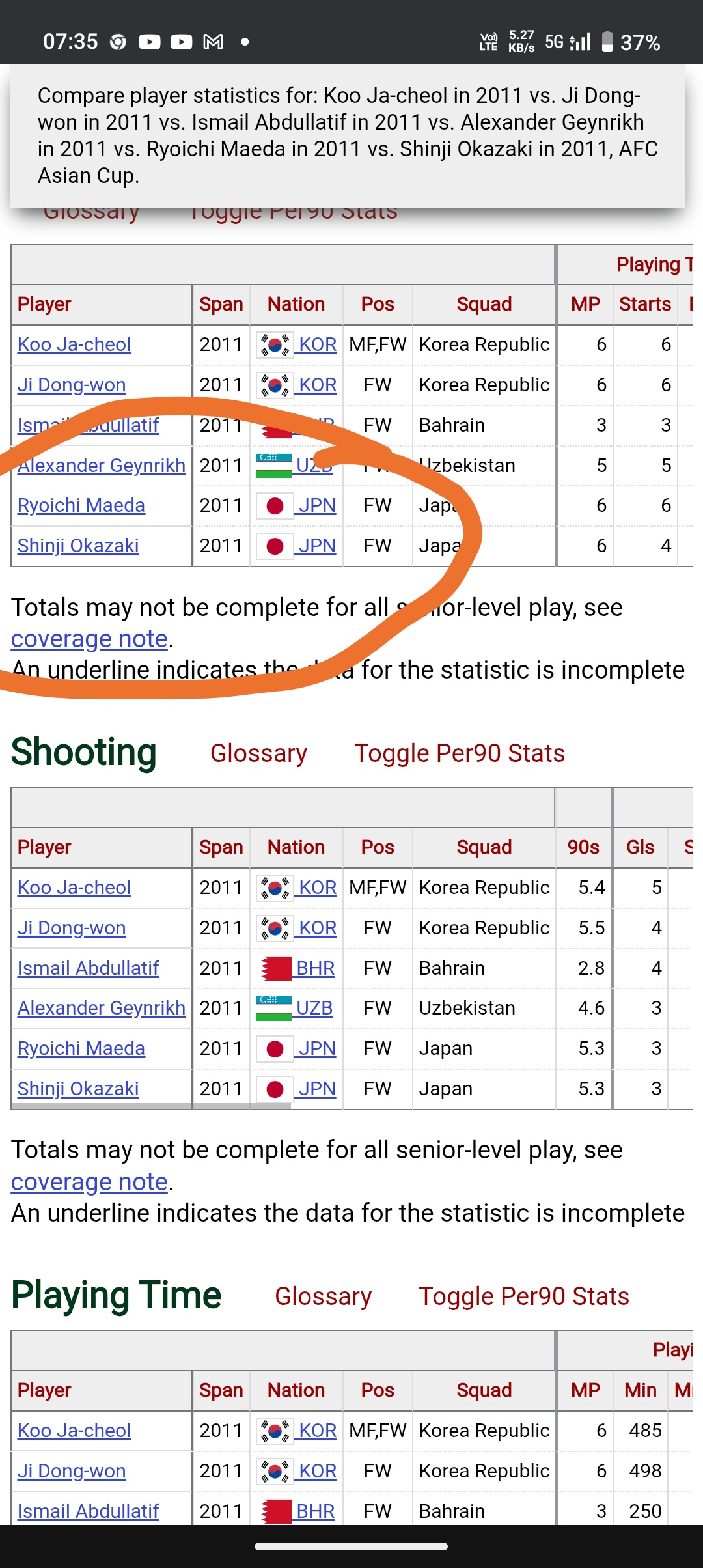Tap the bottom home gesture bar
The width and height of the screenshot is (703, 1568).
351,1547
